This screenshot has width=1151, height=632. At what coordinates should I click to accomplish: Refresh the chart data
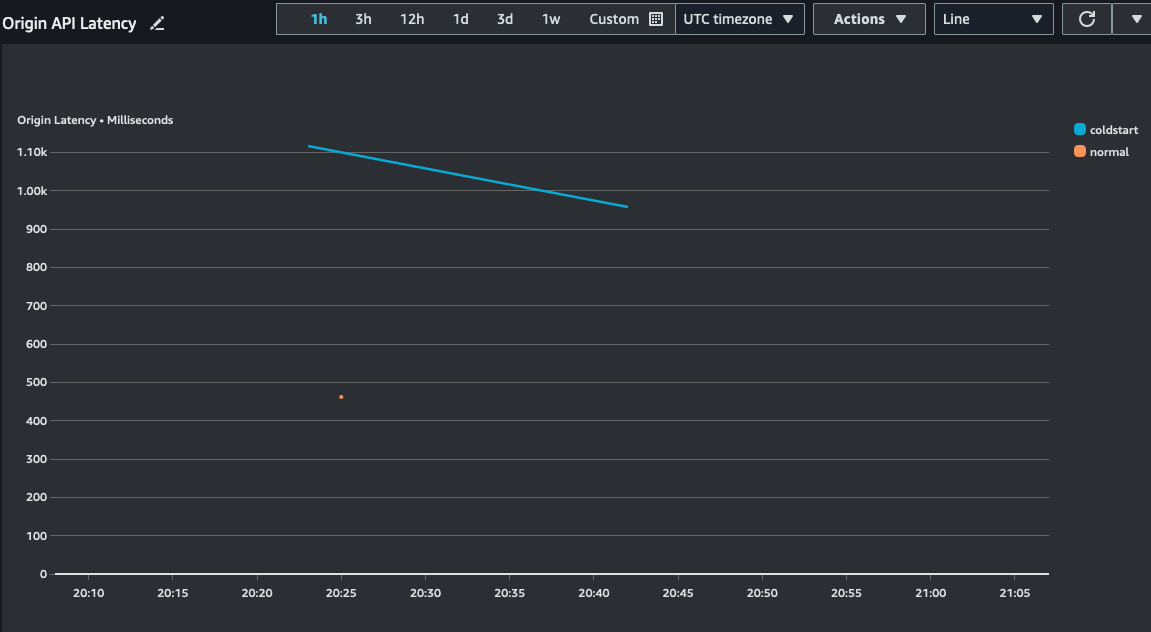1087,18
